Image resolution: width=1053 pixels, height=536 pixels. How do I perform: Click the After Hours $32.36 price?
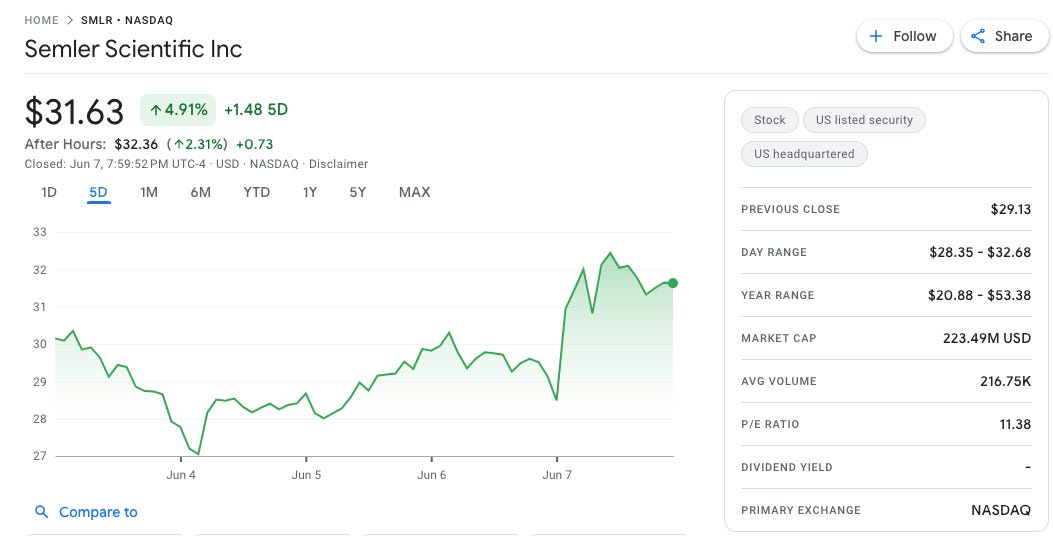pos(136,144)
